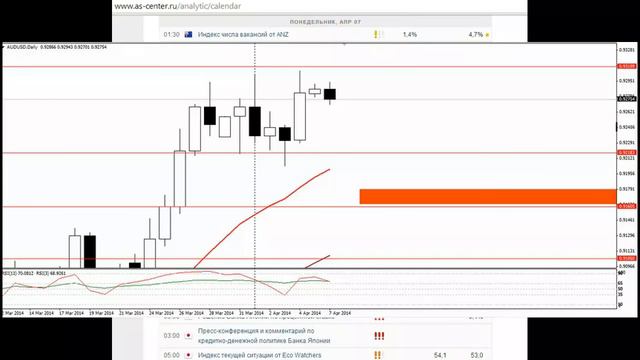Image resolution: width=640 pixels, height=360 pixels.
Task: Click the RSI indicator label in lower pane
Action: tap(34, 273)
